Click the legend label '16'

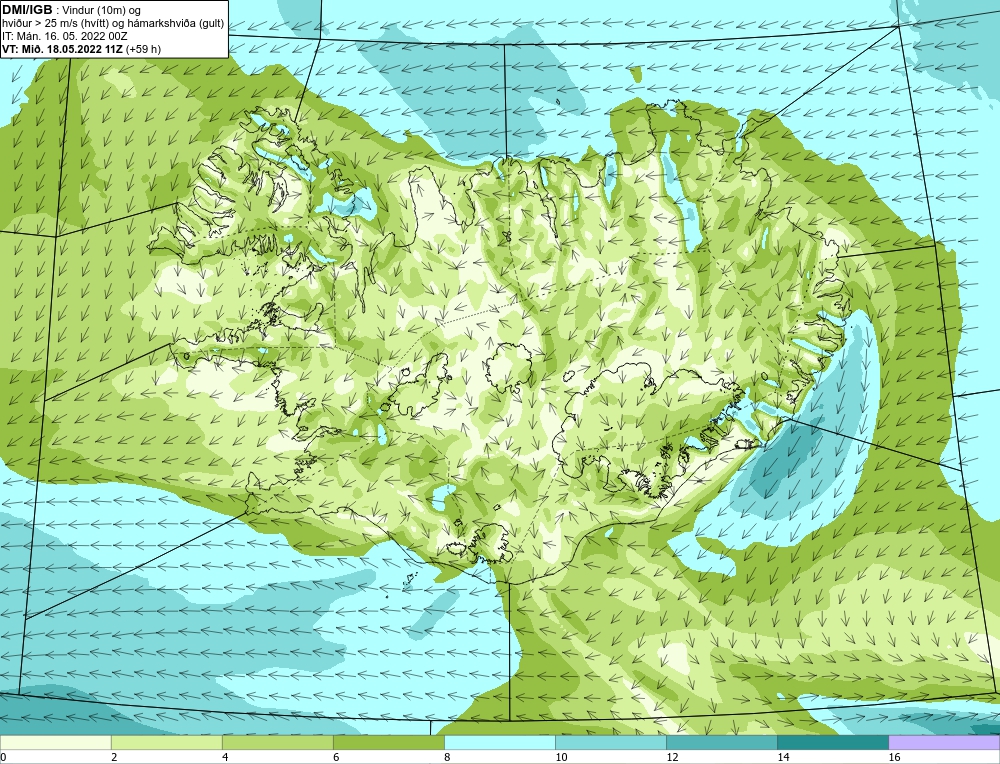pyautogui.click(x=894, y=757)
